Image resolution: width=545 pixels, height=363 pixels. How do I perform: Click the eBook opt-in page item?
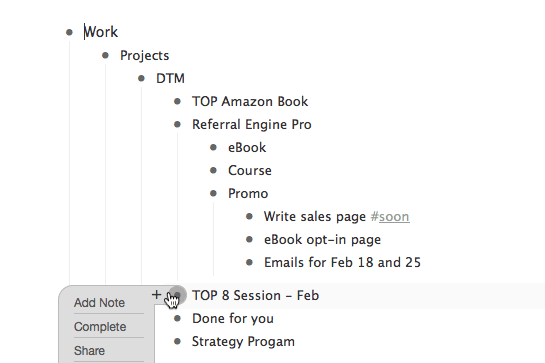[x=322, y=240]
